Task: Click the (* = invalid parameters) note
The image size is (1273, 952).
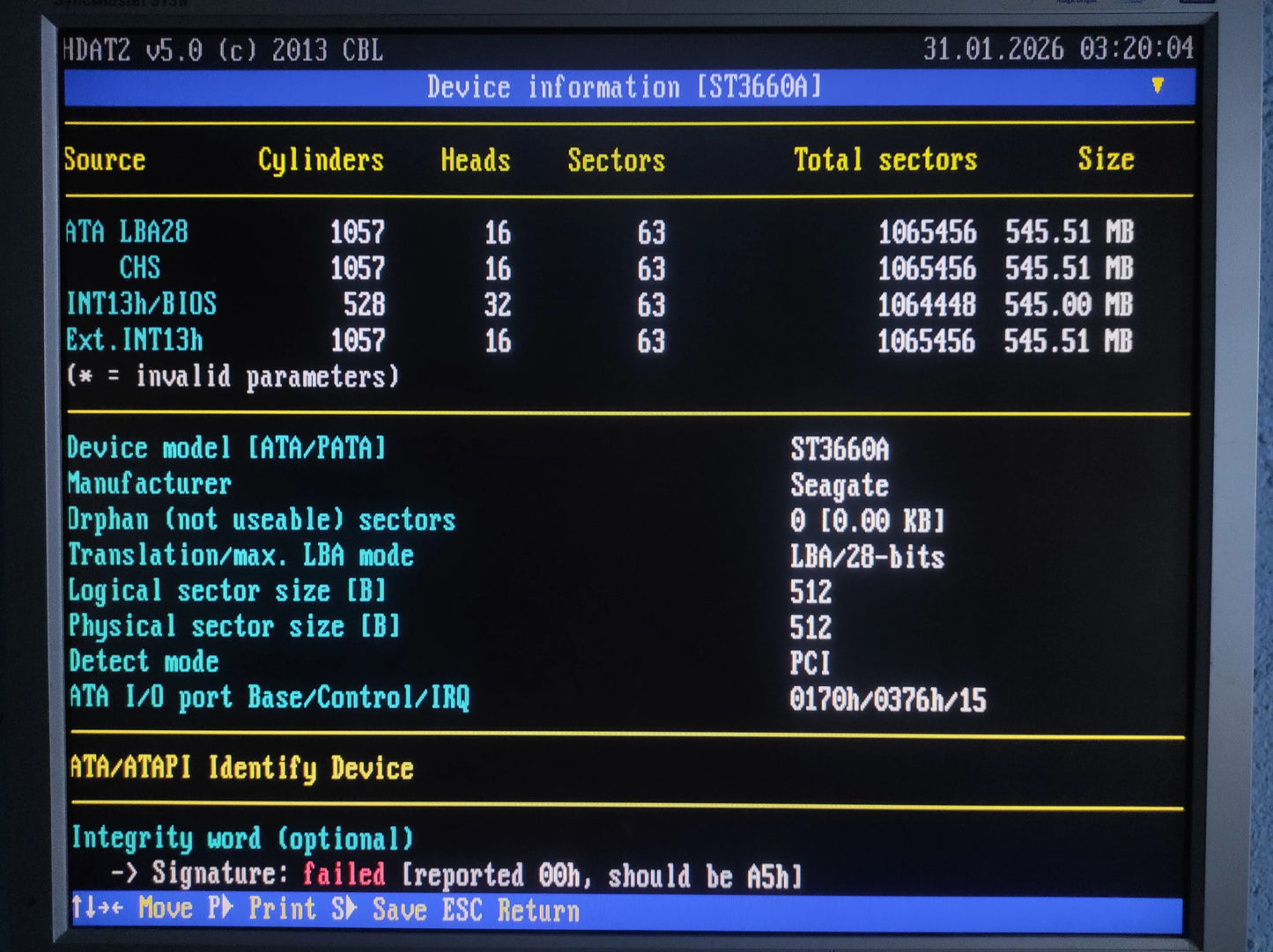Action: point(233,377)
